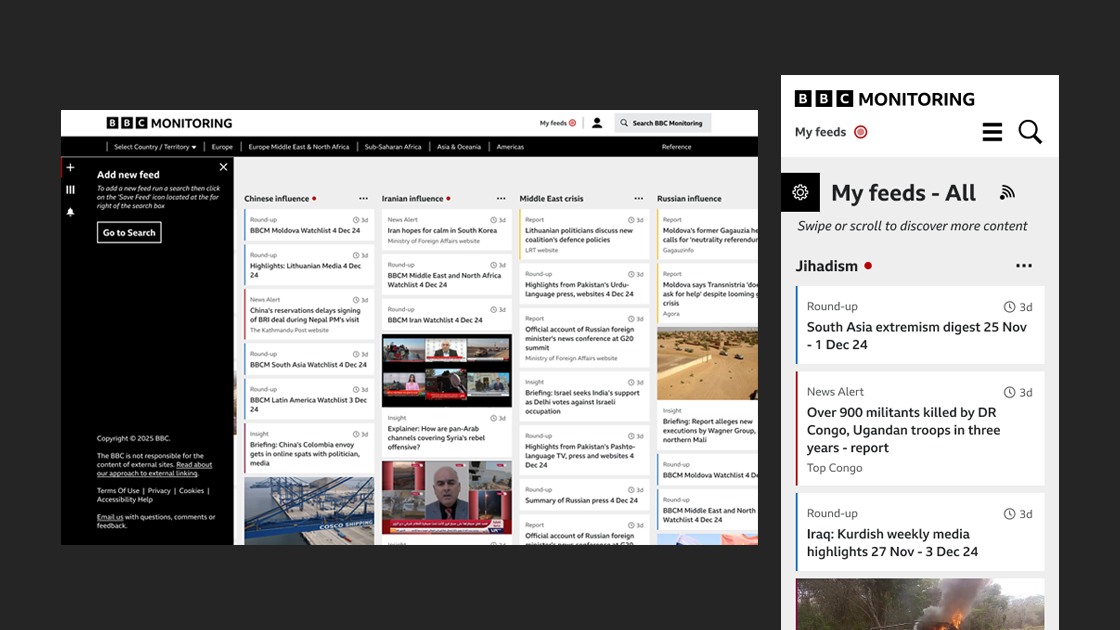Viewport: 1120px width, 630px height.
Task: Click the Search BBC Monitoring field
Action: (x=663, y=123)
